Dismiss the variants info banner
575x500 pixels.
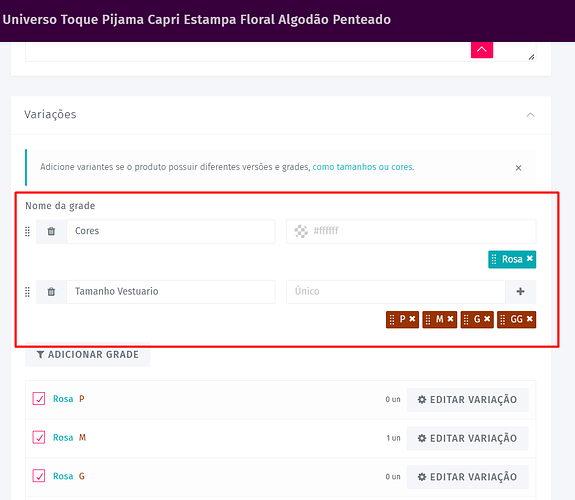coord(518,168)
